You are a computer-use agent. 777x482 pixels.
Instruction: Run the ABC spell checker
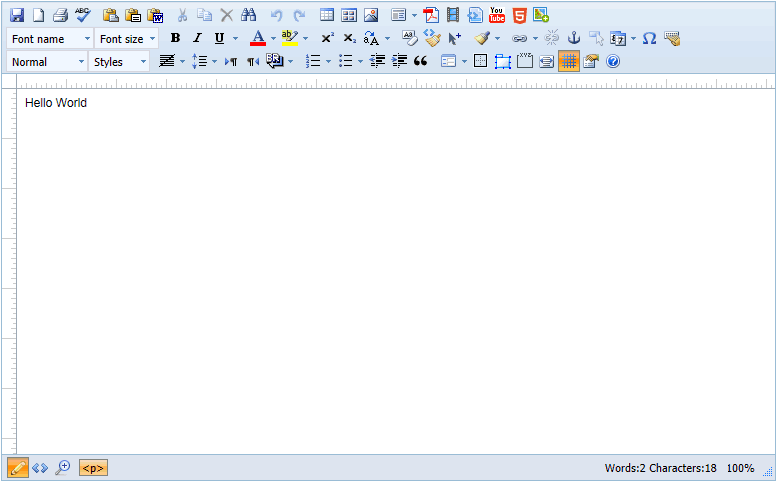click(82, 15)
